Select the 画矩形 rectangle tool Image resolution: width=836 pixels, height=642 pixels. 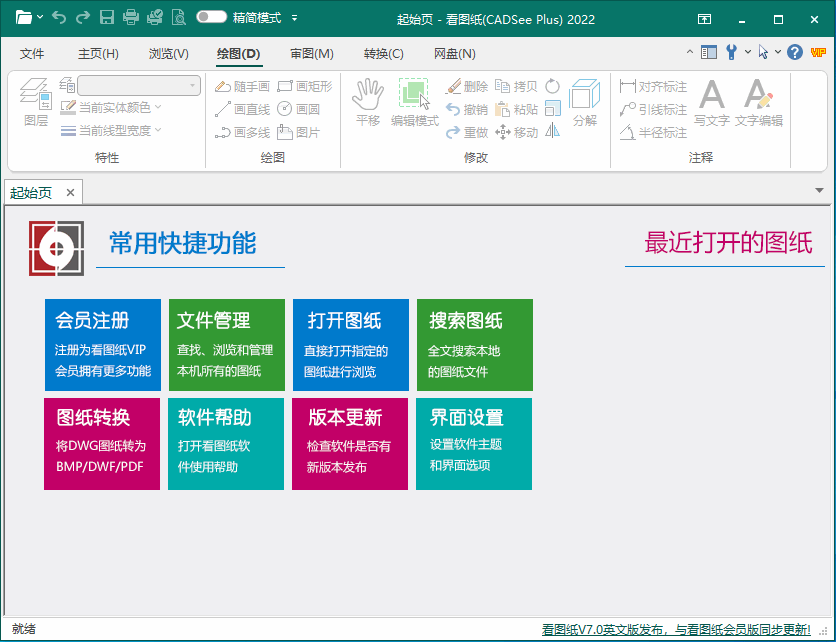coord(305,86)
